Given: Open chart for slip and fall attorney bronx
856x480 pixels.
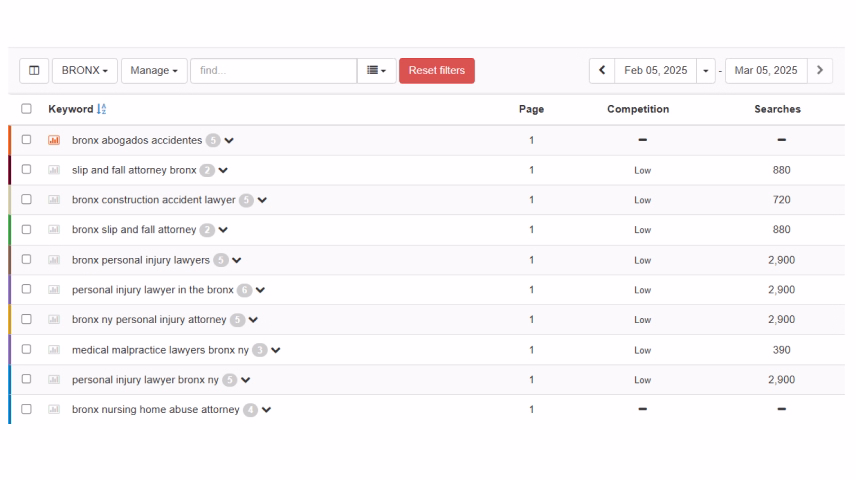Looking at the screenshot, I should click(x=54, y=170).
